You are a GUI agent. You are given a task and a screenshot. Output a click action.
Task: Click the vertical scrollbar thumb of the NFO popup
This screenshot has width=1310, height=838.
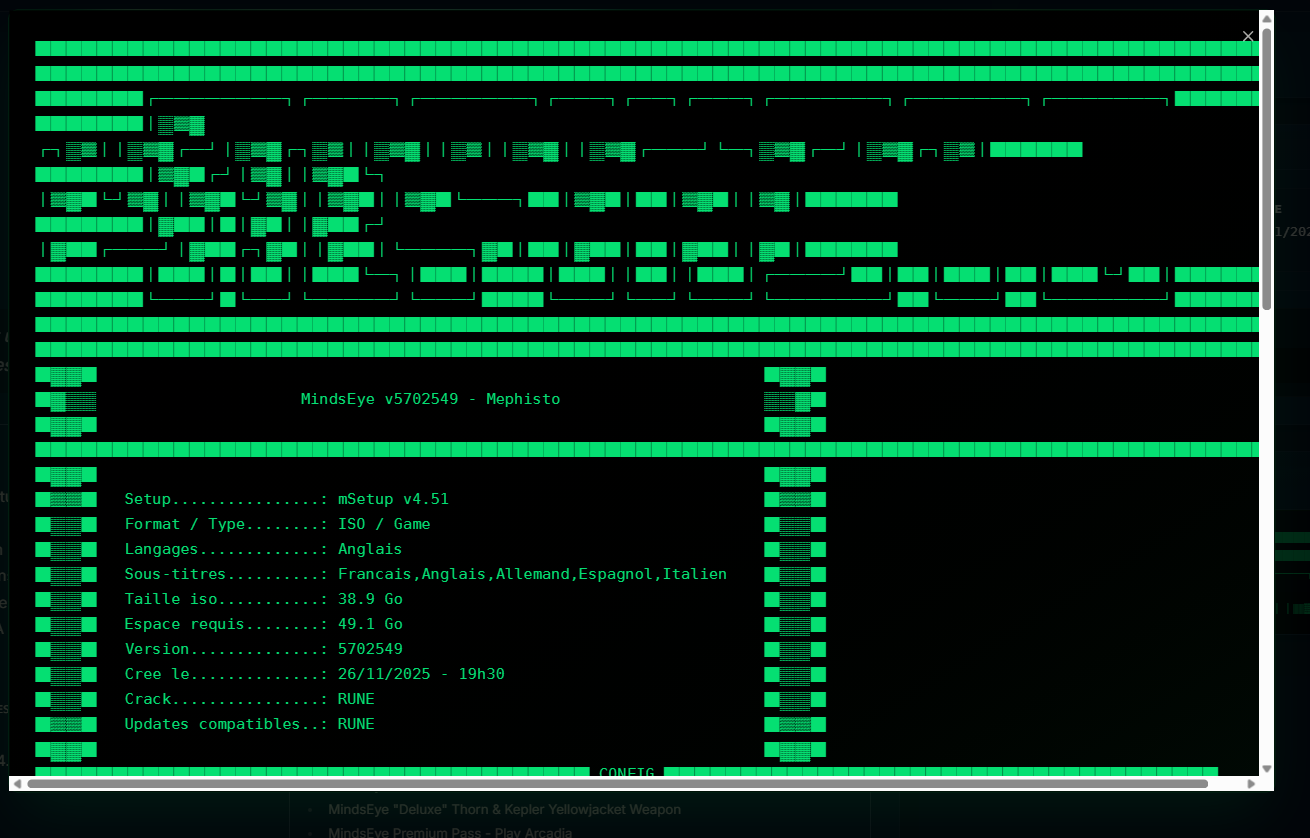[1267, 168]
